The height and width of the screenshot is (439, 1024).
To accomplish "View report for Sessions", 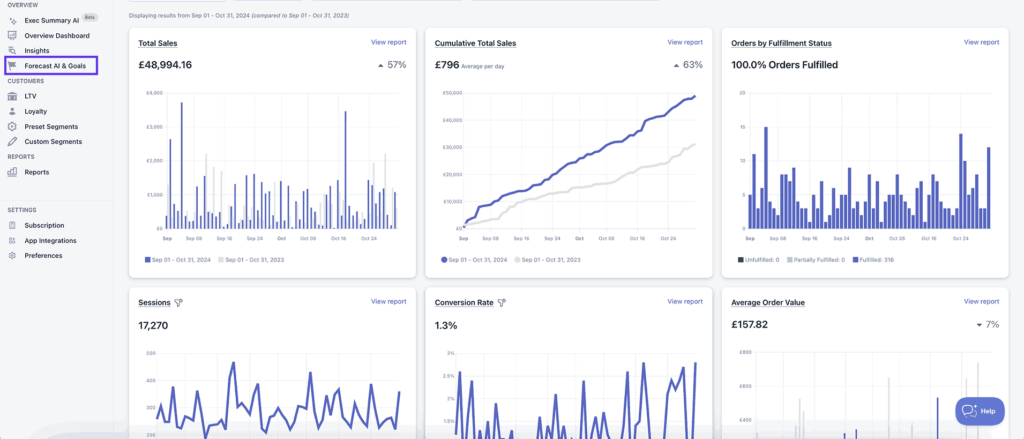I will [x=389, y=301].
